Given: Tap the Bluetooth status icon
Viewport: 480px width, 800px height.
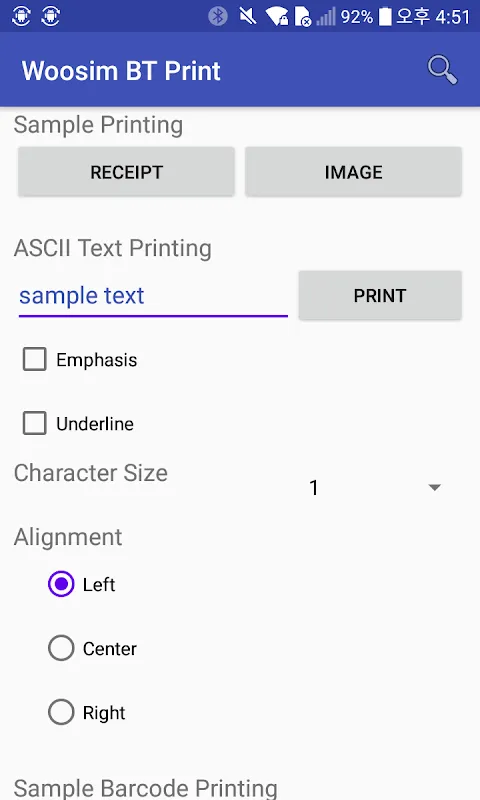Looking at the screenshot, I should 218,16.
